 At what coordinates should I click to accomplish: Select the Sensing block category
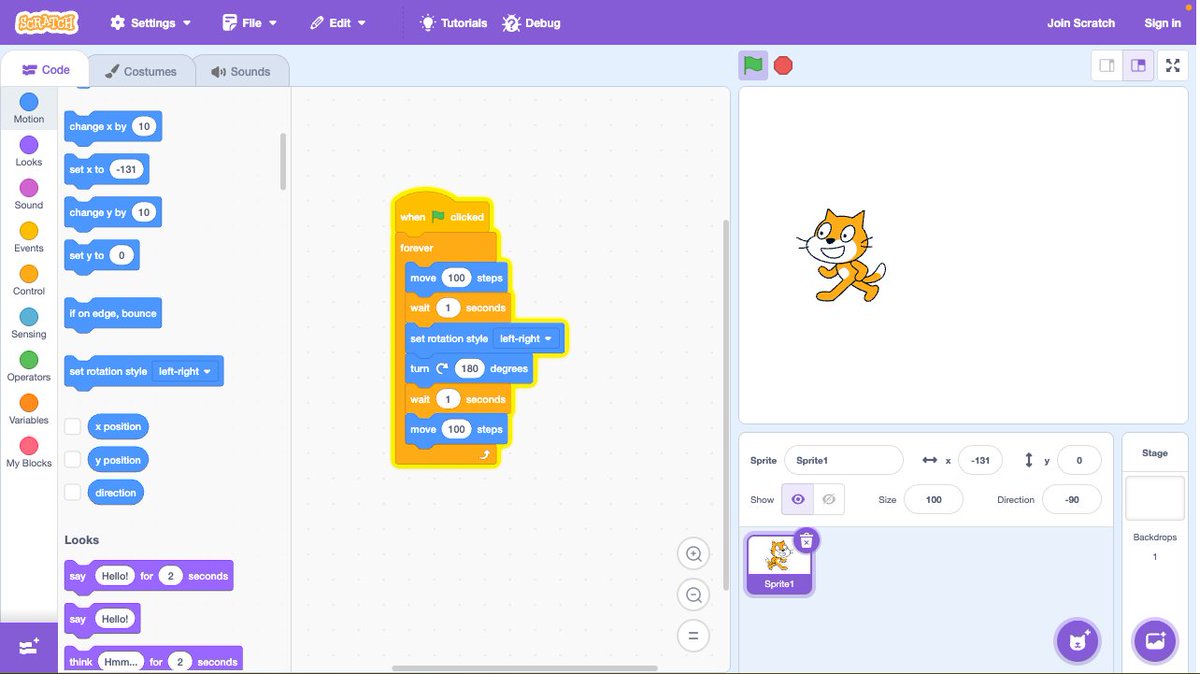pyautogui.click(x=29, y=323)
